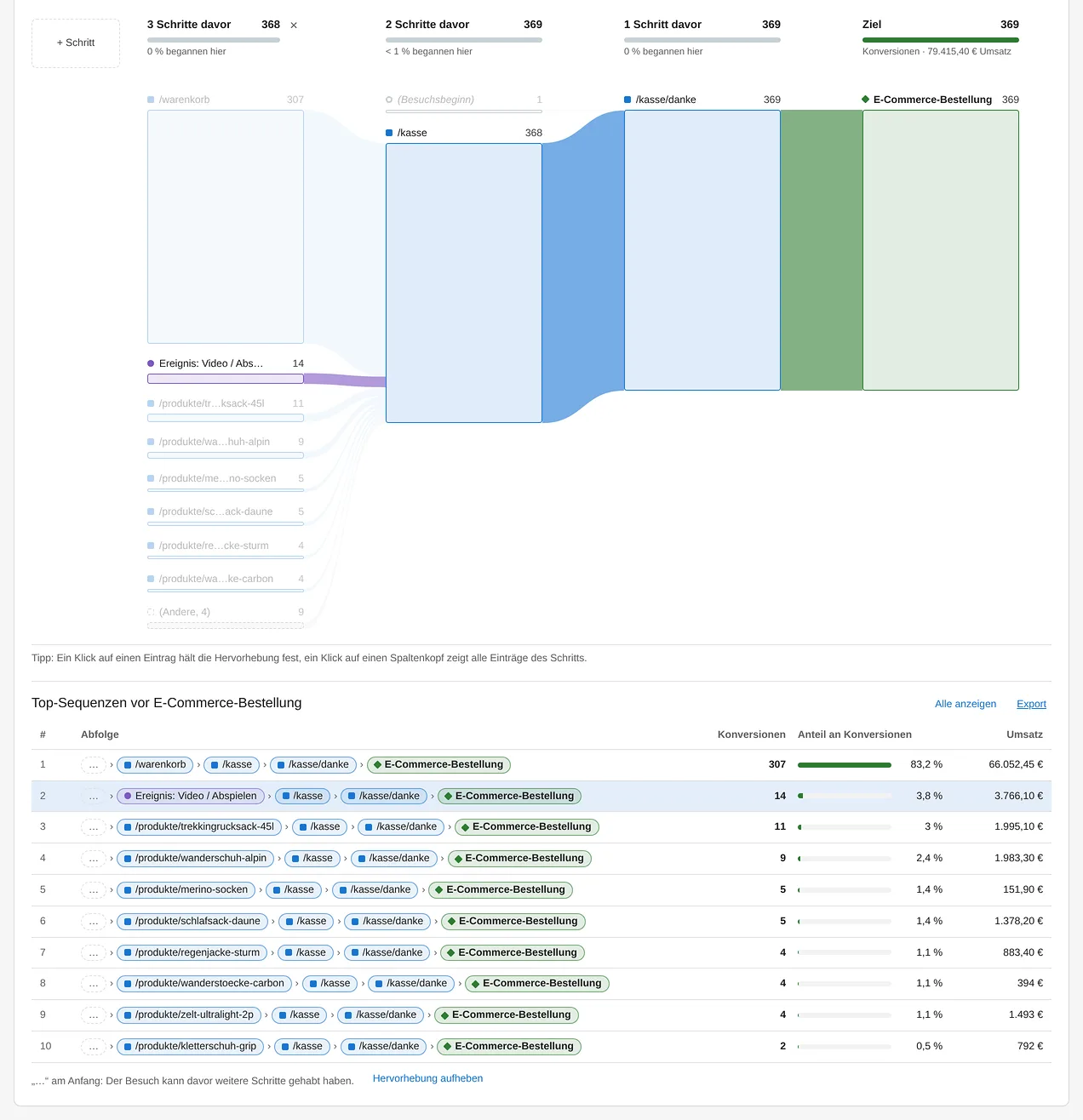Screen dimensions: 1083x1120
Task: Select the /kasse node block
Action: [x=464, y=283]
